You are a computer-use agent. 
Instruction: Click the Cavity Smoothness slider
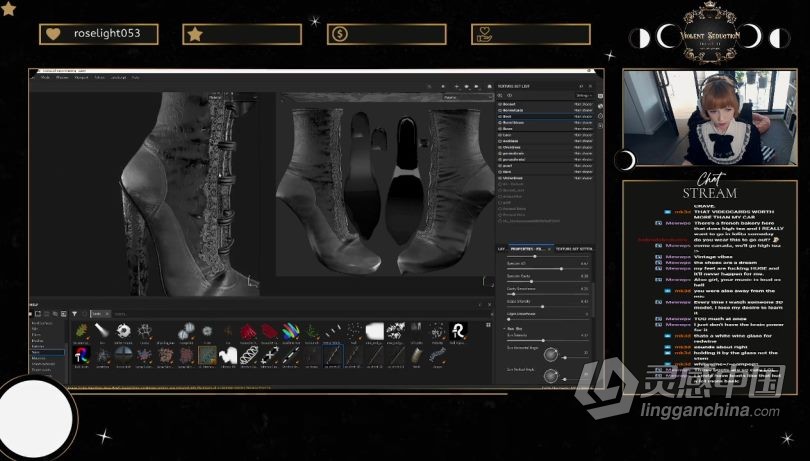[x=548, y=294]
